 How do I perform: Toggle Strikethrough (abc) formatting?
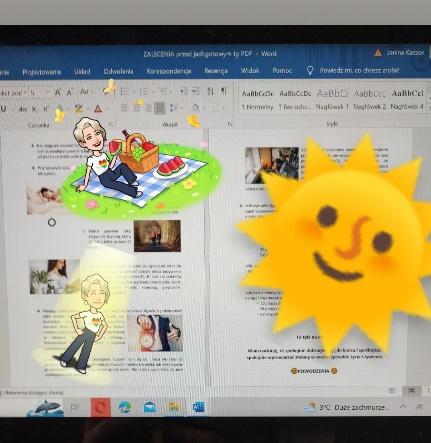(23, 109)
